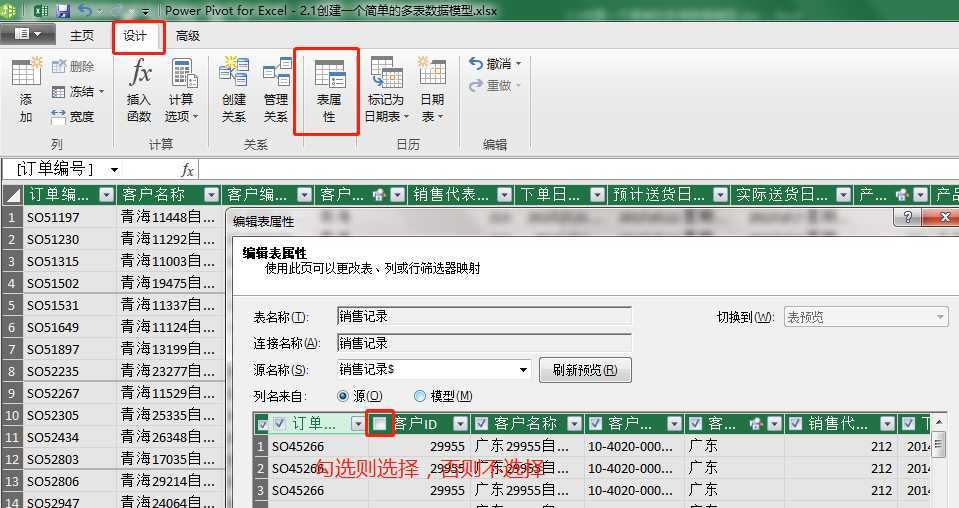959x508 pixels.
Task: Click the Mark as Date Table icon
Action: (x=386, y=89)
